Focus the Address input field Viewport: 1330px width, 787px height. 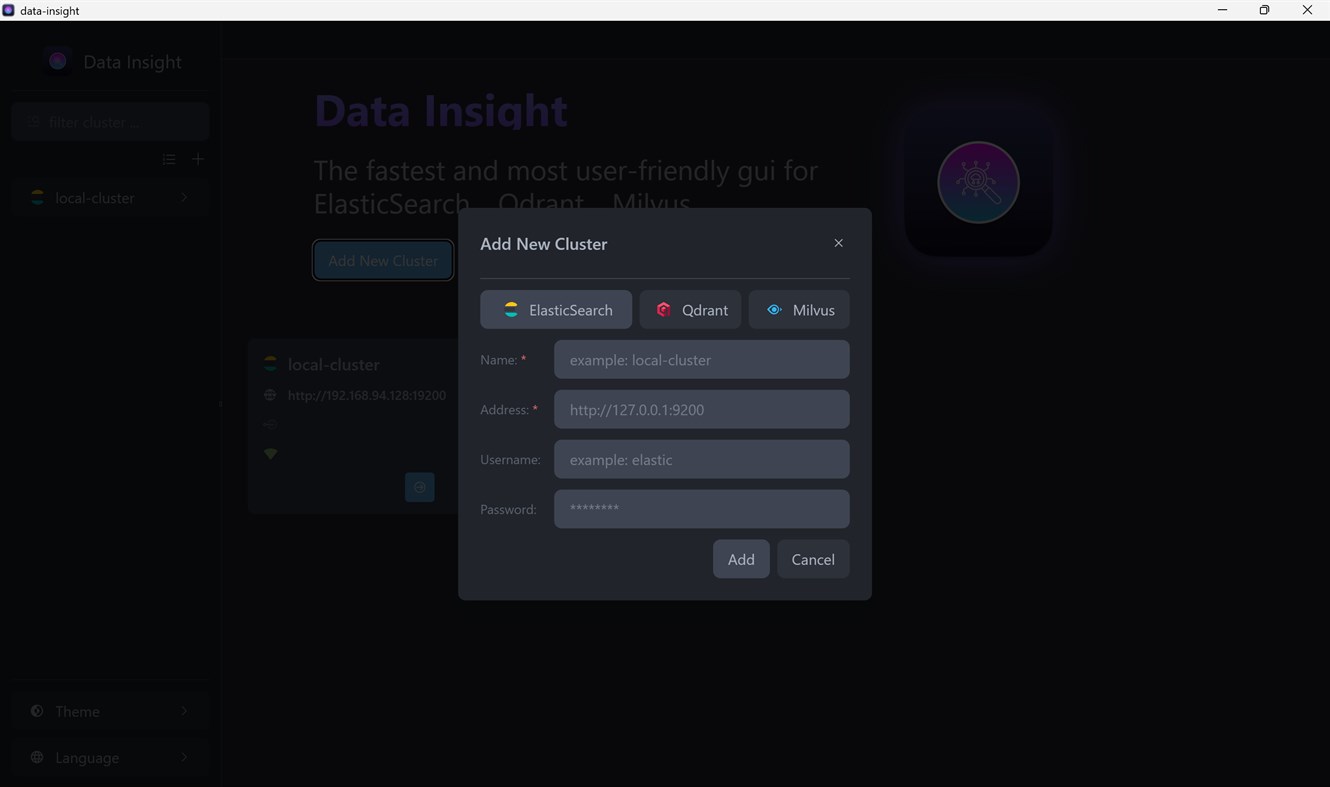point(702,410)
